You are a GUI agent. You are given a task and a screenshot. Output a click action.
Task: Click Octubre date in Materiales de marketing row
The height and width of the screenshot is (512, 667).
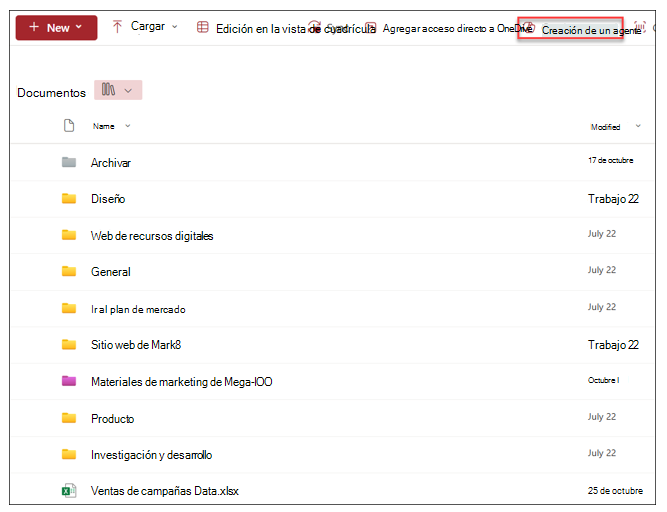[604, 380]
